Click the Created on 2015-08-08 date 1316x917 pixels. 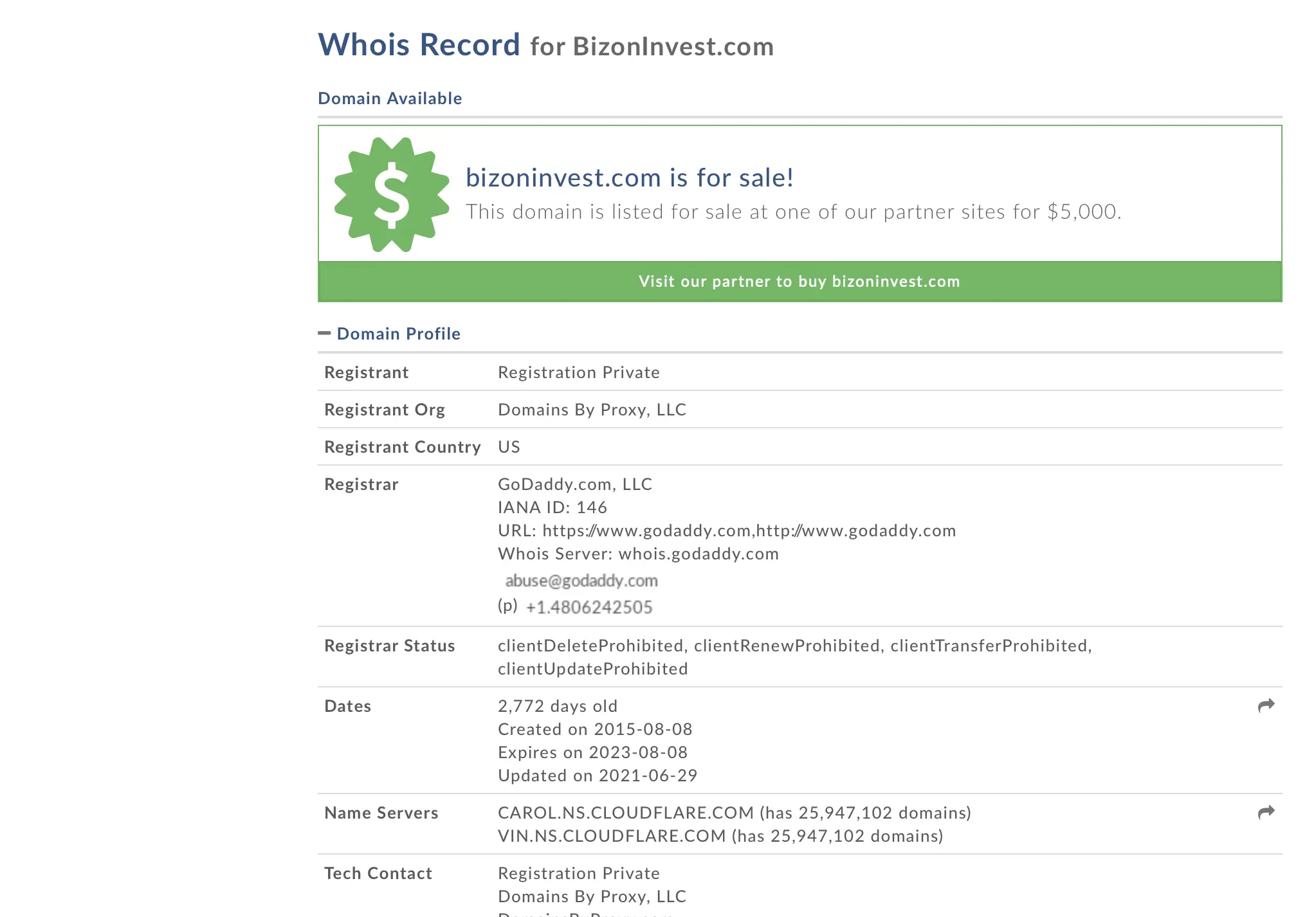coord(595,729)
